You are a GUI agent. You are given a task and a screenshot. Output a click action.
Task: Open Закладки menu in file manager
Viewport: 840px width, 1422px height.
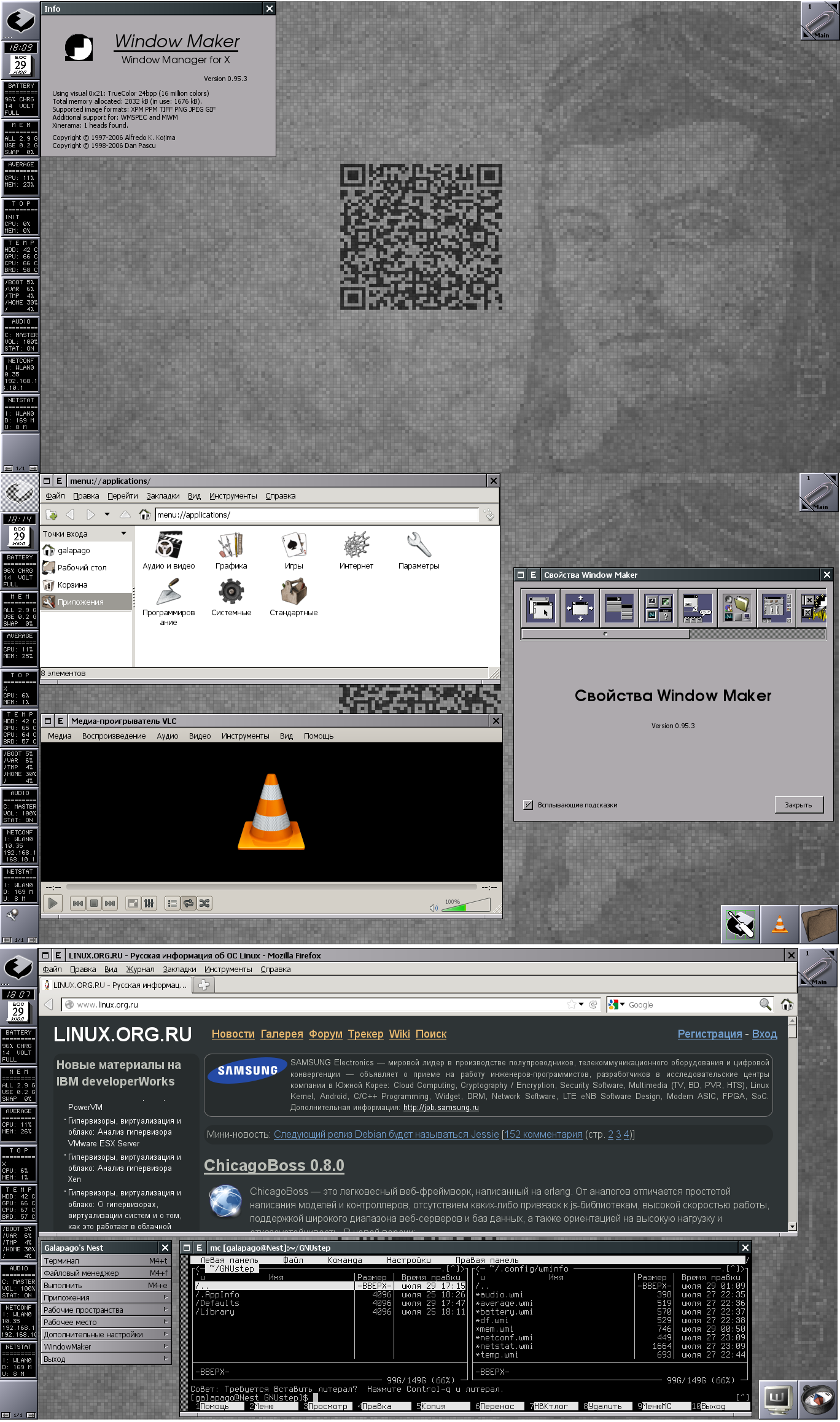(x=163, y=495)
